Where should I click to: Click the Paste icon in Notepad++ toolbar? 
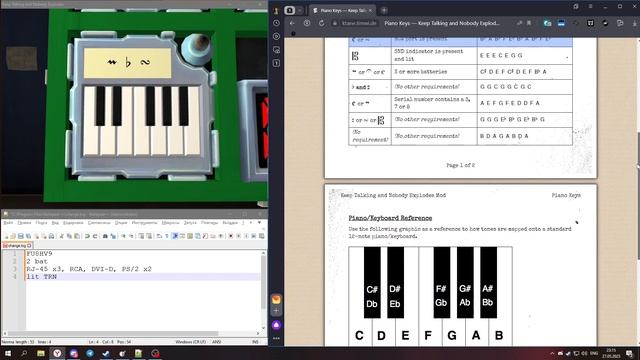click(77, 236)
